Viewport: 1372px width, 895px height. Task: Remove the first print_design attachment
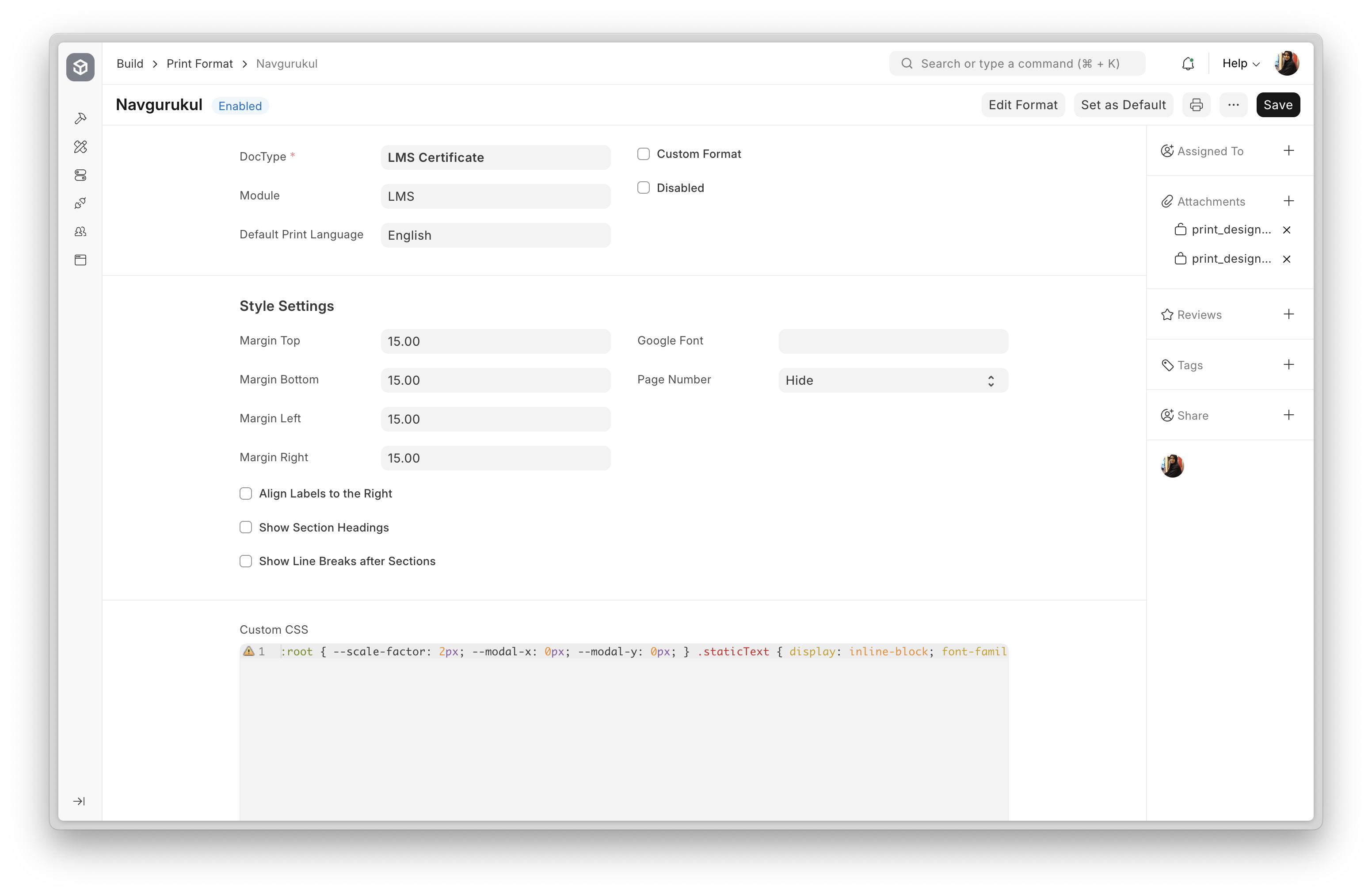[x=1287, y=230]
